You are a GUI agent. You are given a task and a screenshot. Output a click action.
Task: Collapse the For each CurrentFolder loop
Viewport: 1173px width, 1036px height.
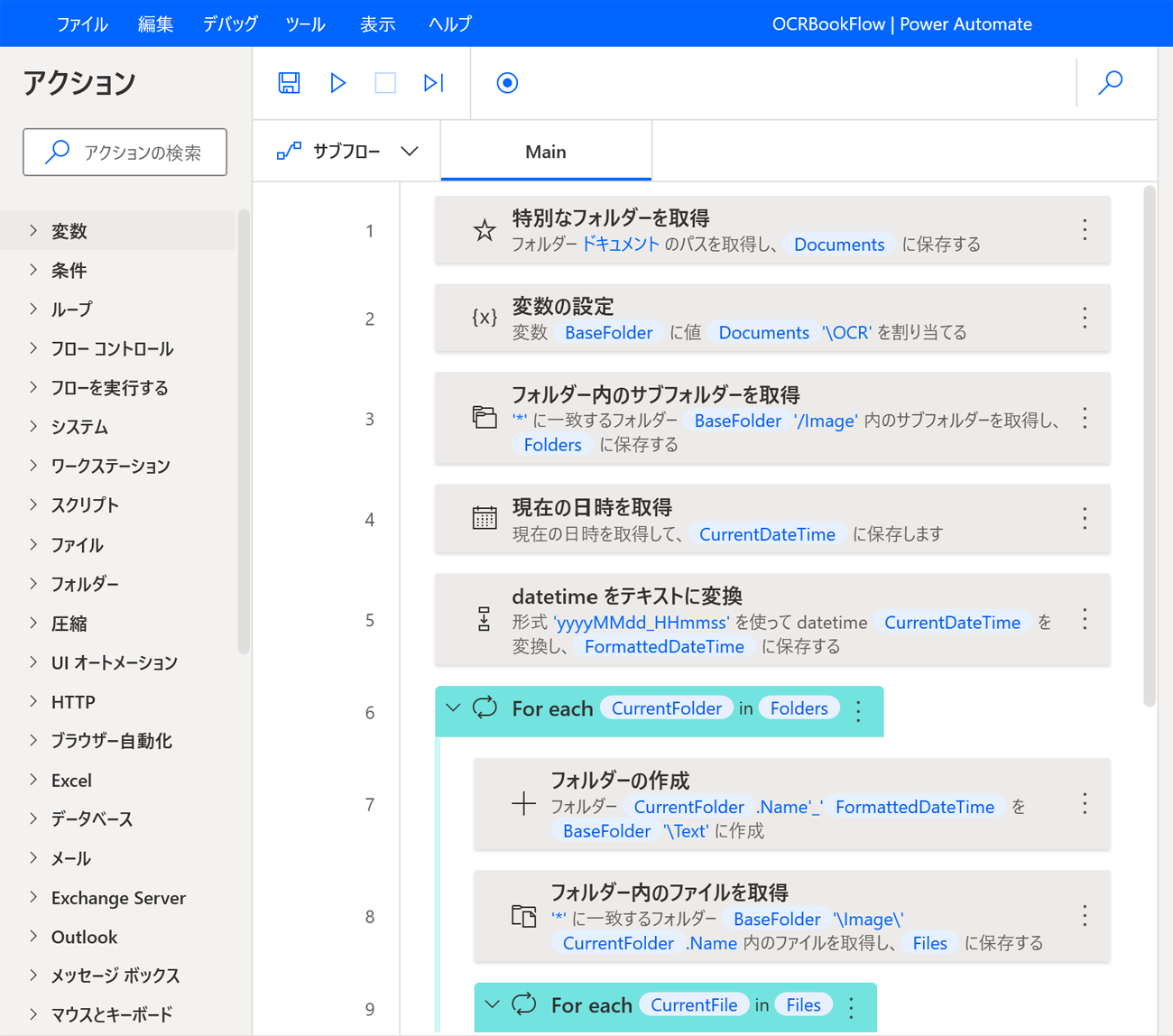455,708
